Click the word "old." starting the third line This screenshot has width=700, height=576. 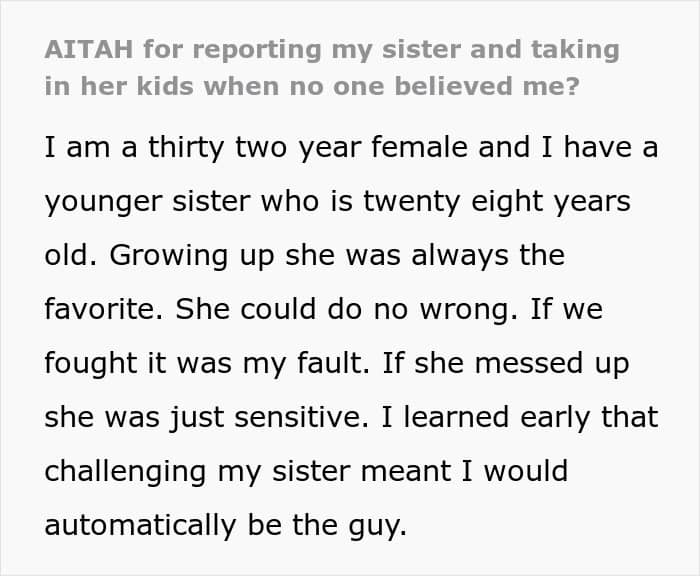click(71, 255)
